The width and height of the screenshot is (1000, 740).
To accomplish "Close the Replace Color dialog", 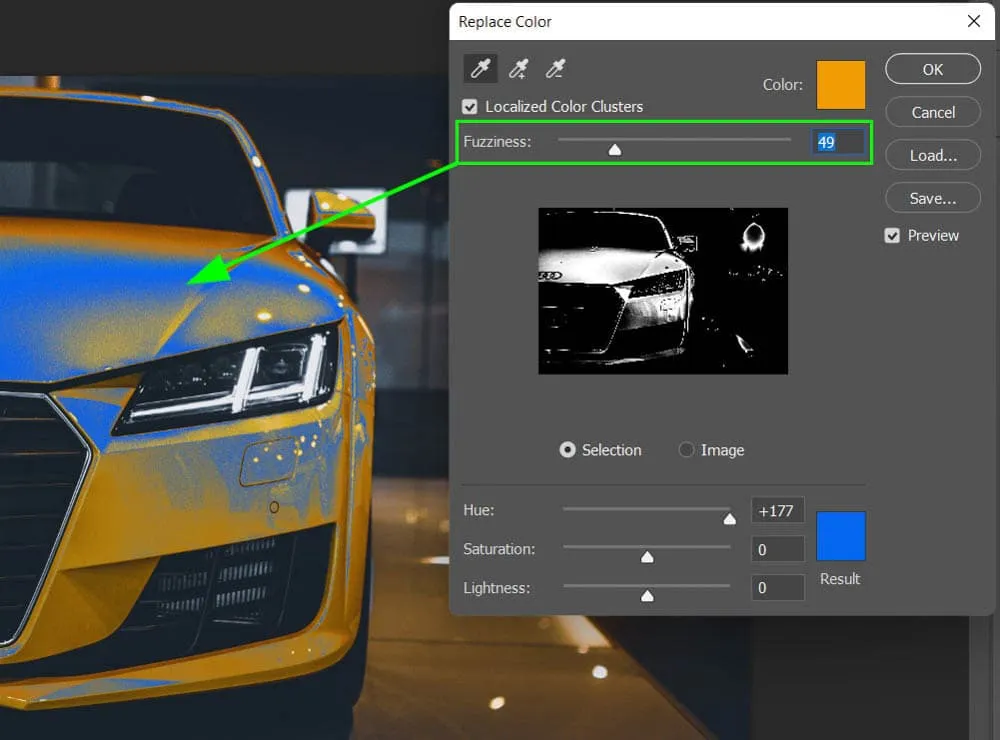I will 973,21.
